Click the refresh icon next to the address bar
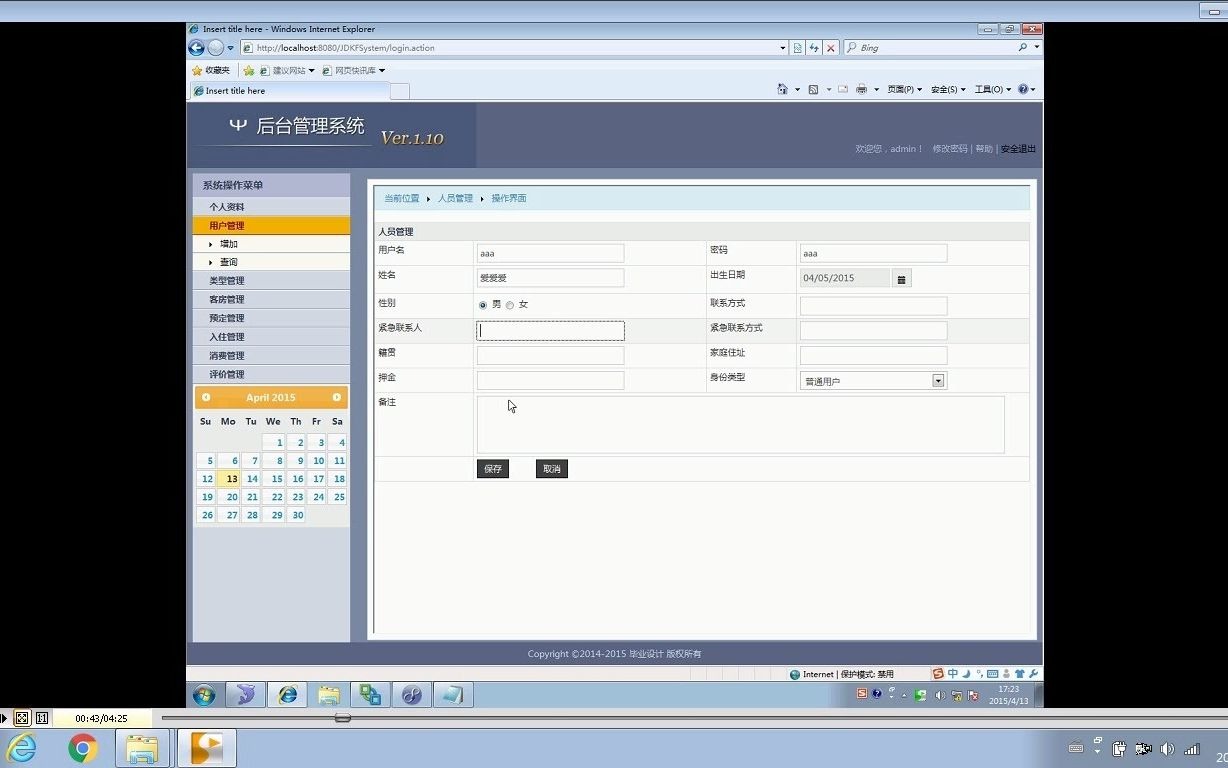1228x768 pixels. pos(813,47)
